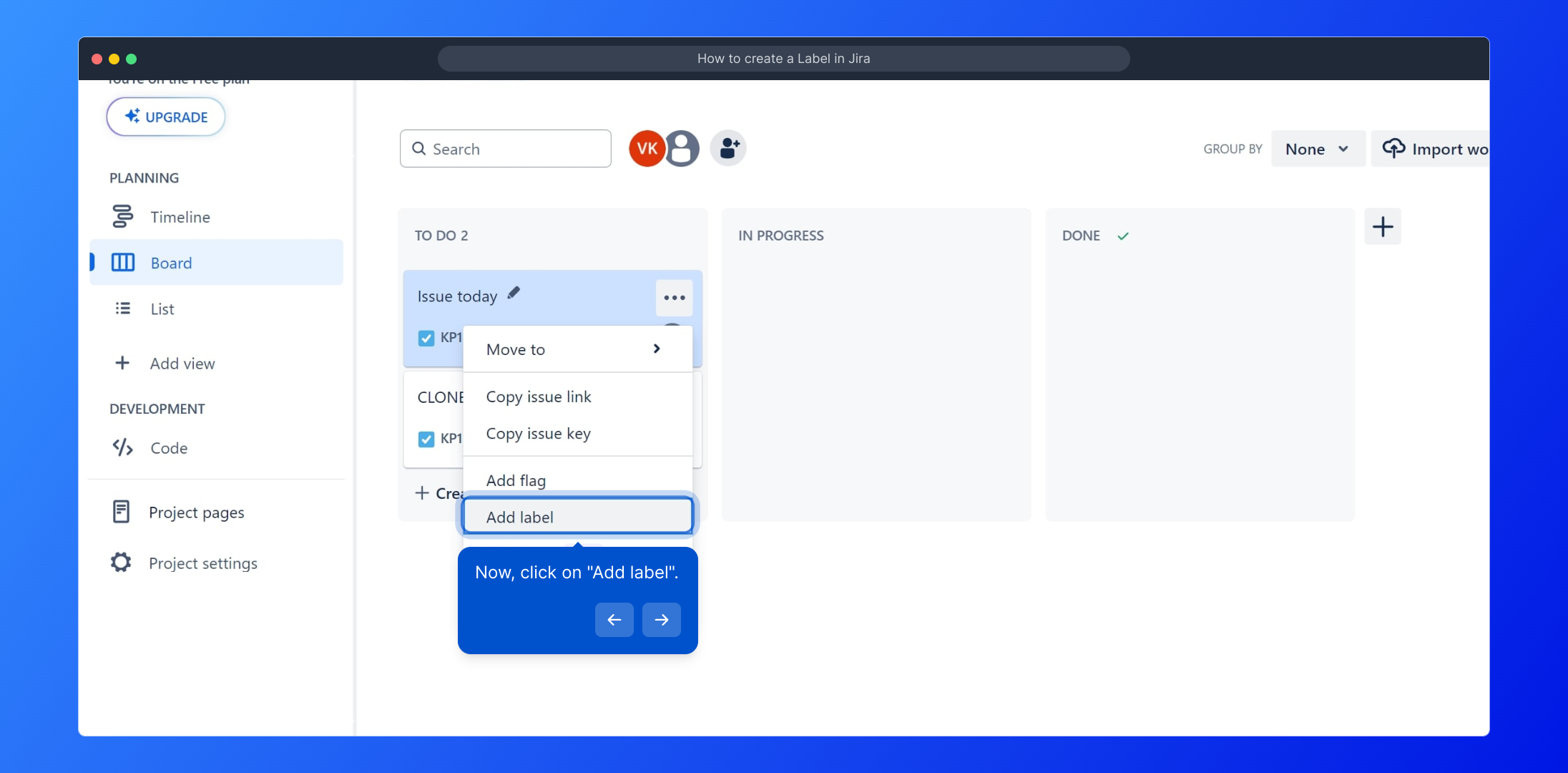Image resolution: width=1568 pixels, height=773 pixels.
Task: Open the three-dots menu on Issue today card
Action: pyautogui.click(x=674, y=298)
